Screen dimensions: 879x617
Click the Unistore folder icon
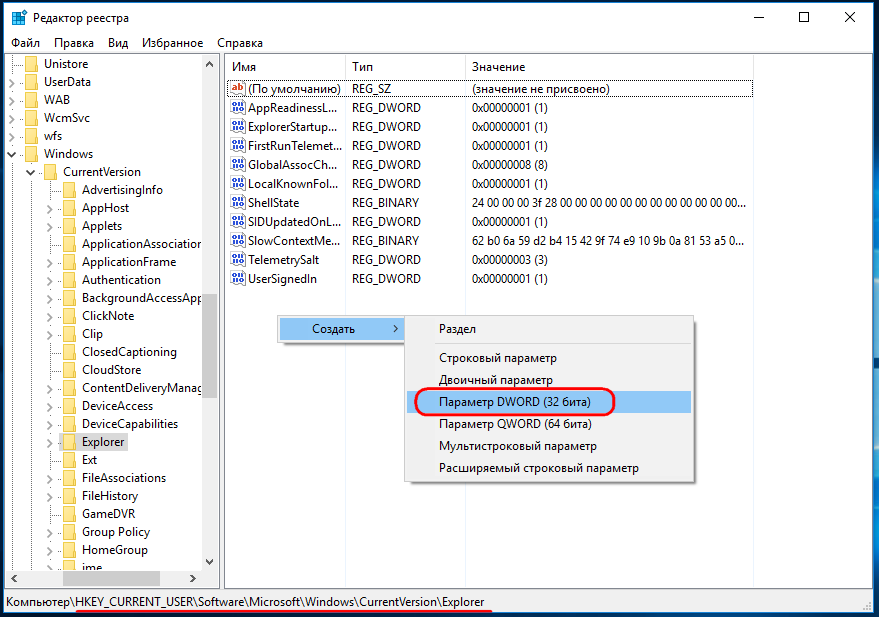tap(31, 64)
